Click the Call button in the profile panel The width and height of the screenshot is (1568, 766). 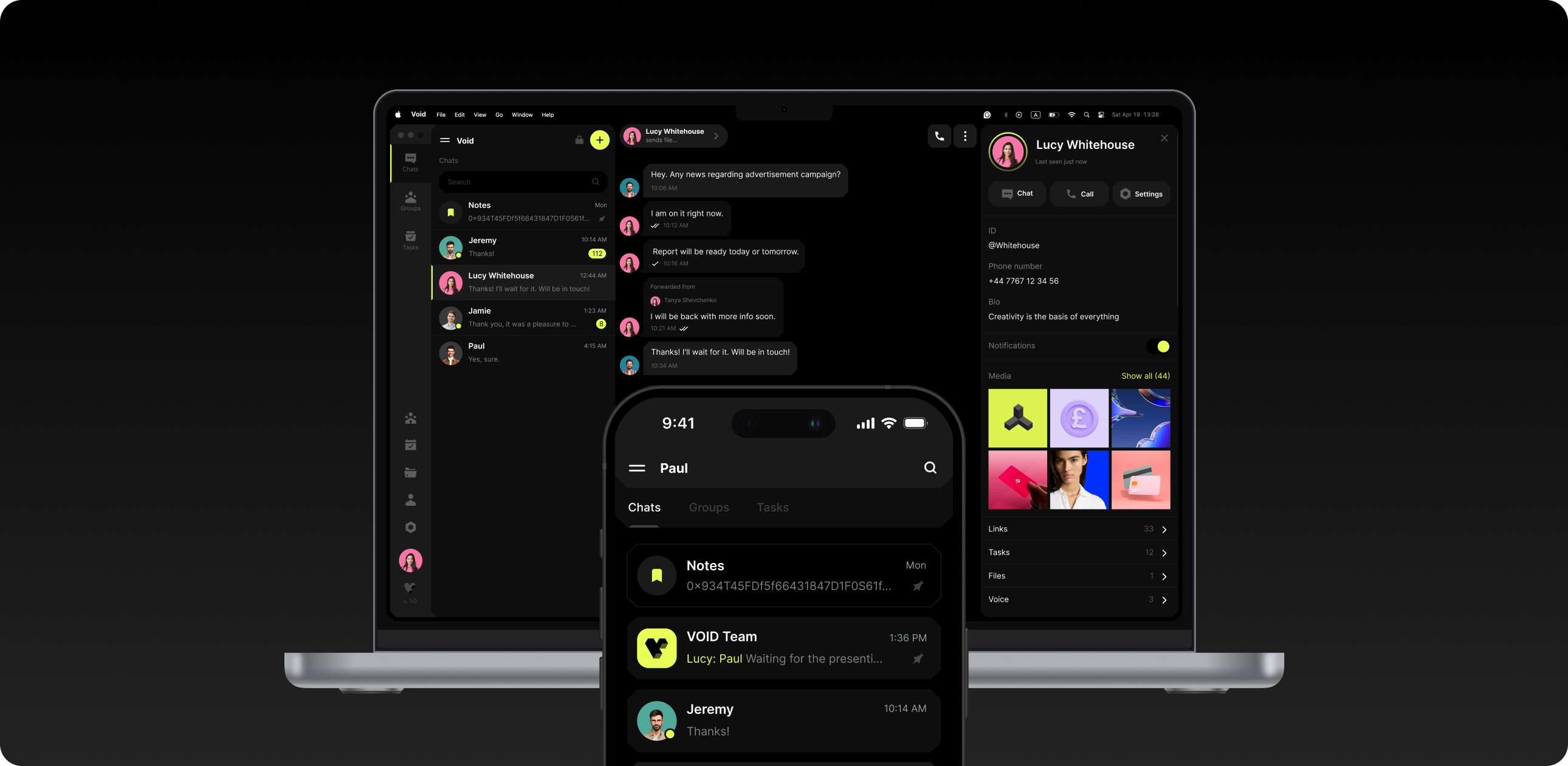(x=1079, y=194)
